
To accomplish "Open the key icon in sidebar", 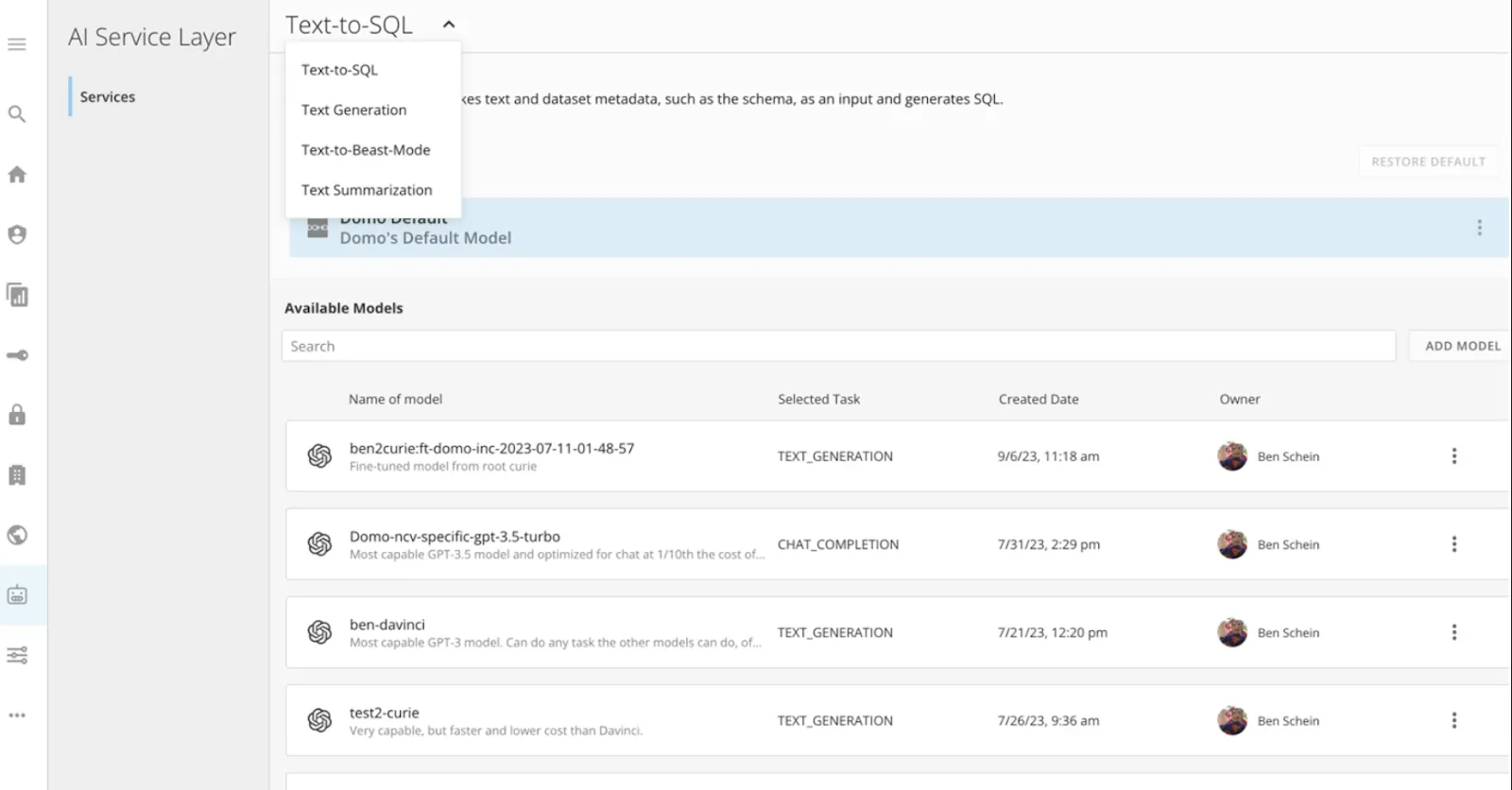I will click(17, 355).
